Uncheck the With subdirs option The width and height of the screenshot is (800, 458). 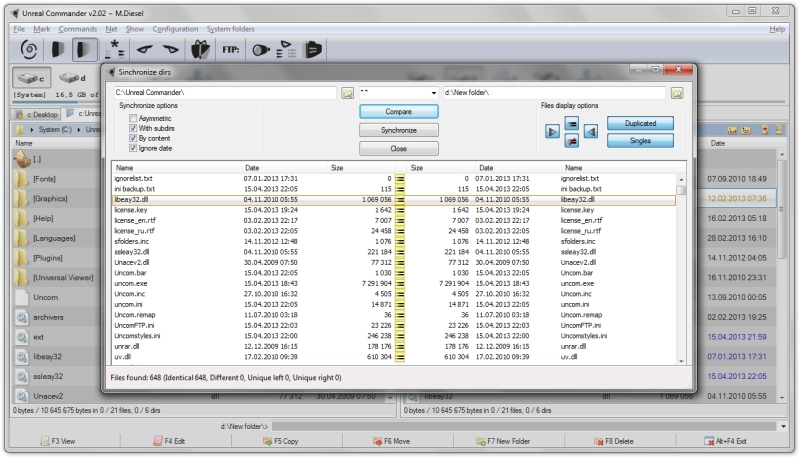pos(133,128)
